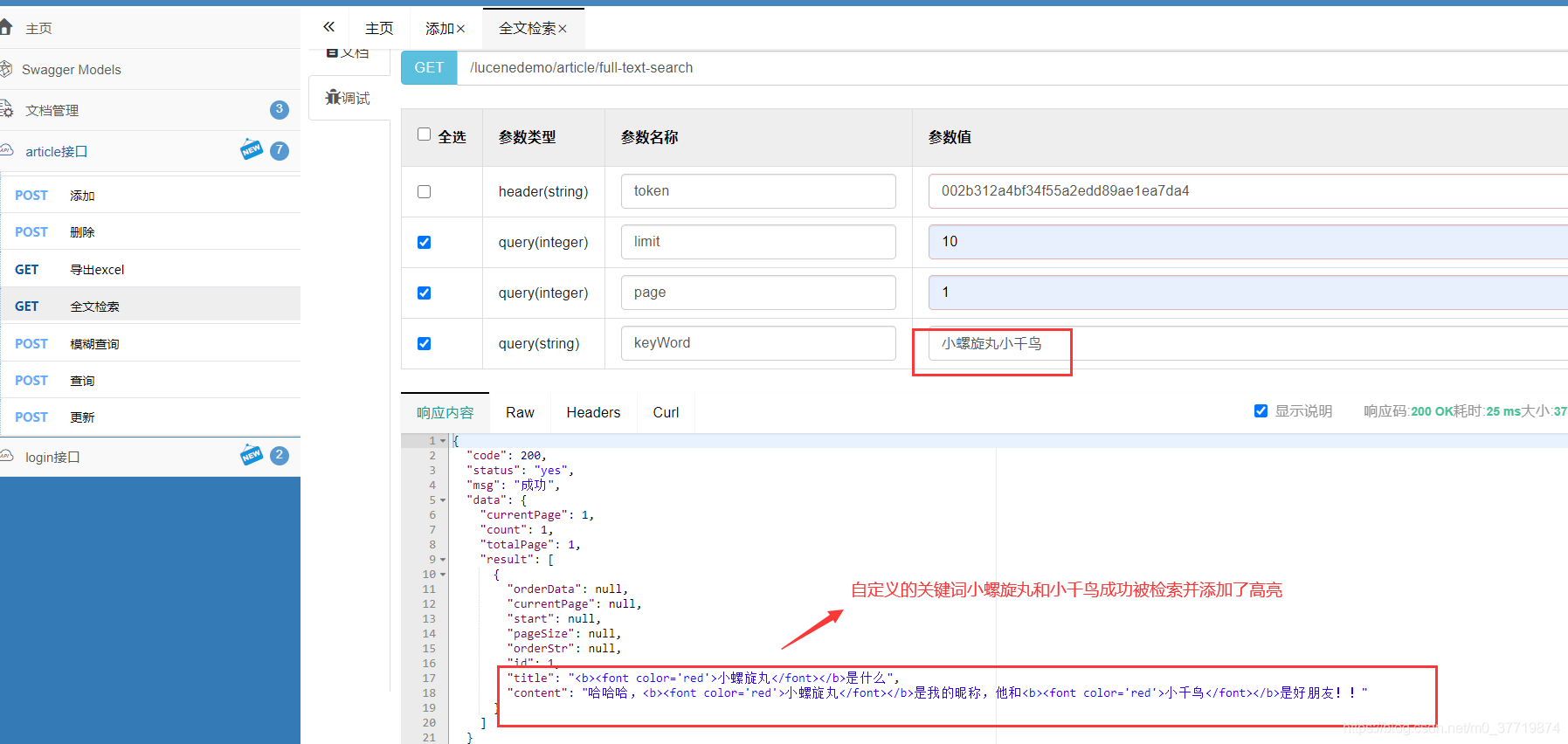Image resolution: width=1568 pixels, height=744 pixels.
Task: Uncheck the limit parameter checkbox
Action: [424, 242]
